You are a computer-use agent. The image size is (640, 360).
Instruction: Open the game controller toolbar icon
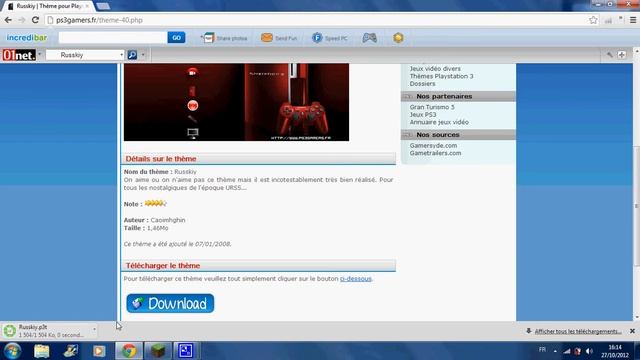coord(369,38)
